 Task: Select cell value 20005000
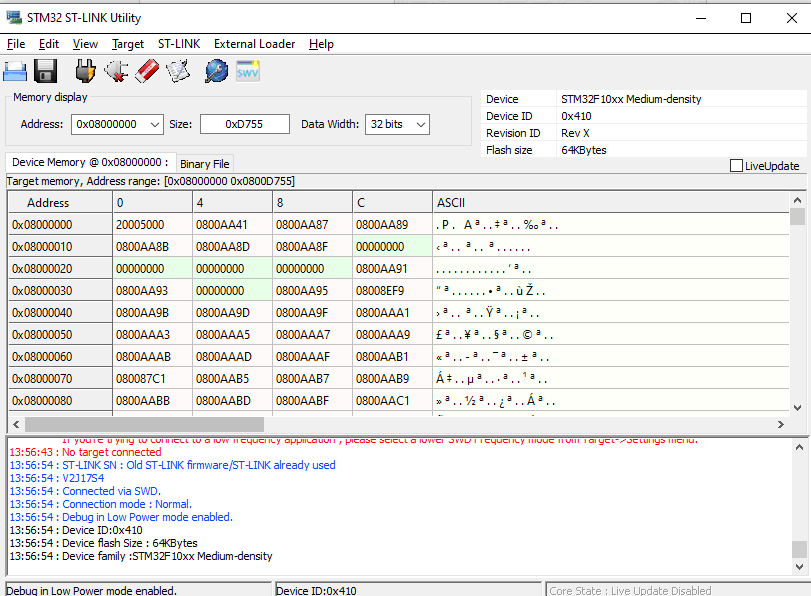(x=152, y=225)
